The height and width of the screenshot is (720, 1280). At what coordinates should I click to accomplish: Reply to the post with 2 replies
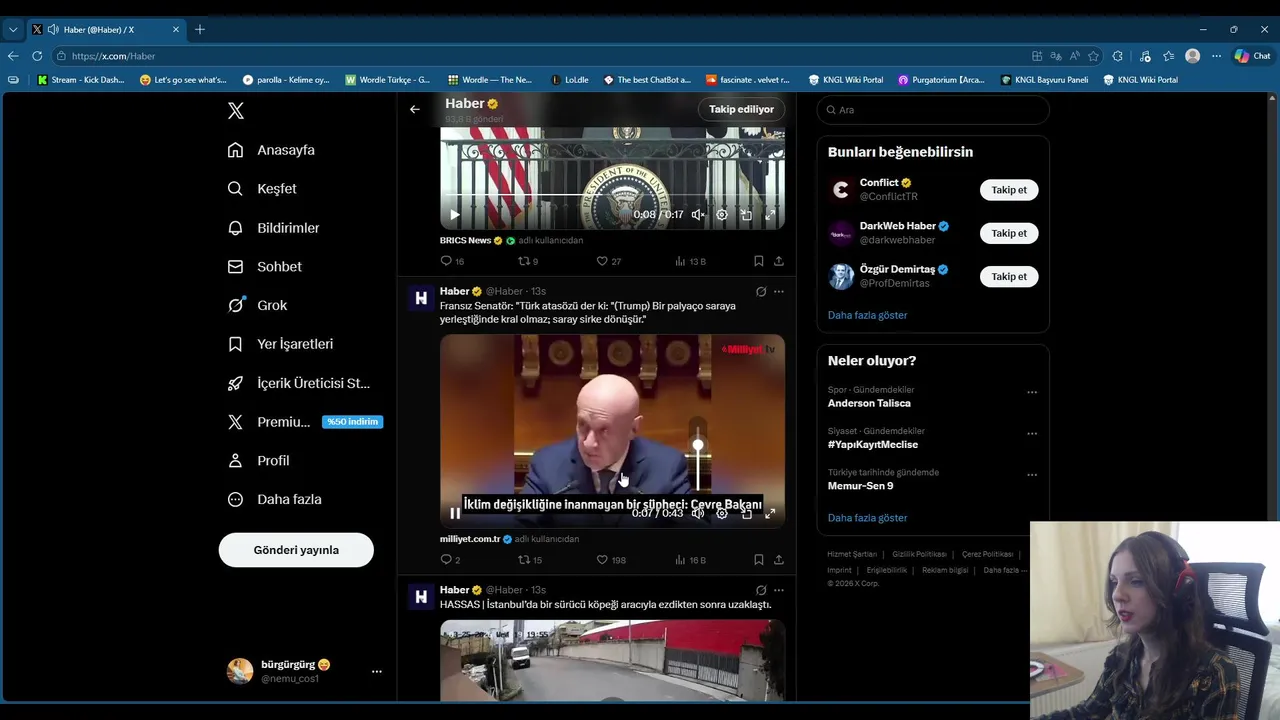point(450,560)
